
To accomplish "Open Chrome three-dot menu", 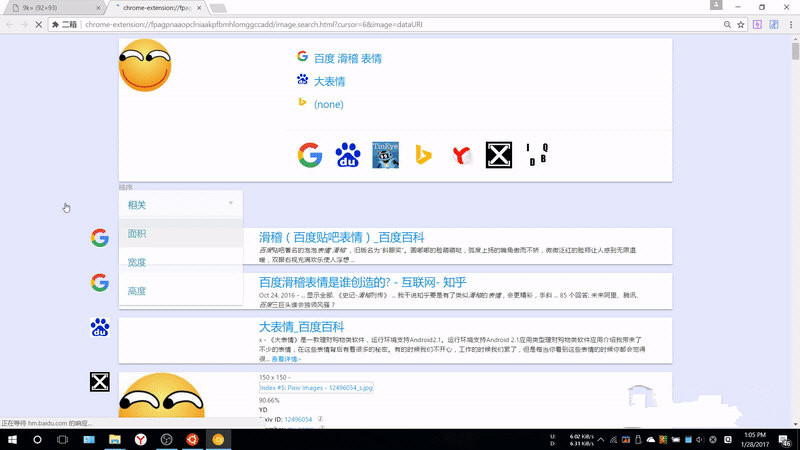I will pos(791,24).
